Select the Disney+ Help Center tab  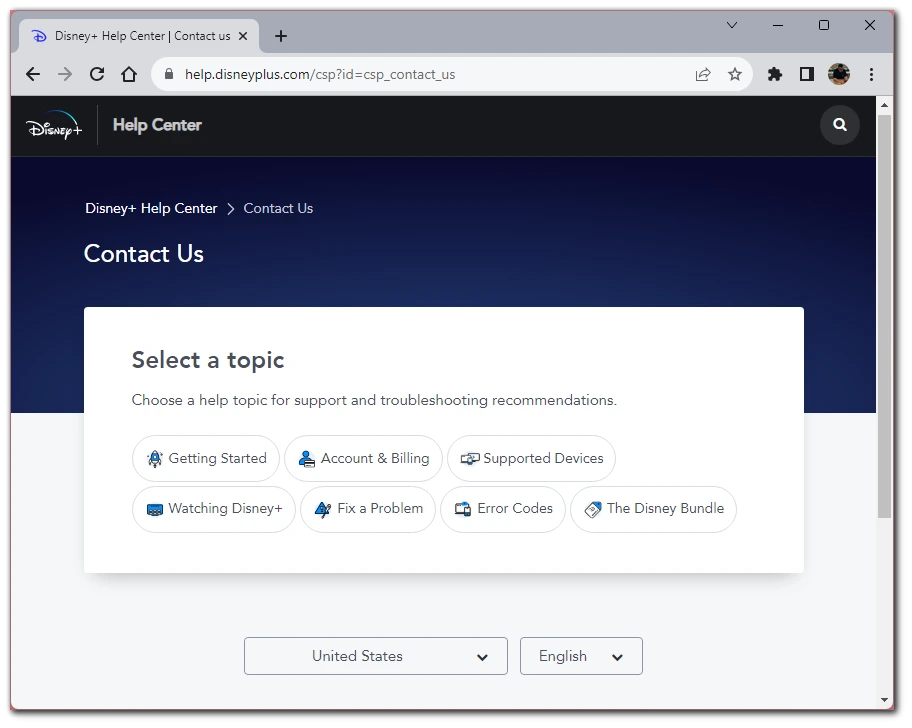[139, 36]
